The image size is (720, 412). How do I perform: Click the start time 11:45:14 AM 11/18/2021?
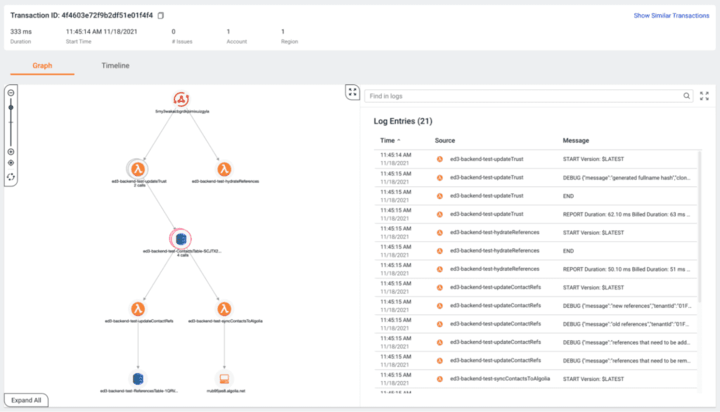coord(101,32)
